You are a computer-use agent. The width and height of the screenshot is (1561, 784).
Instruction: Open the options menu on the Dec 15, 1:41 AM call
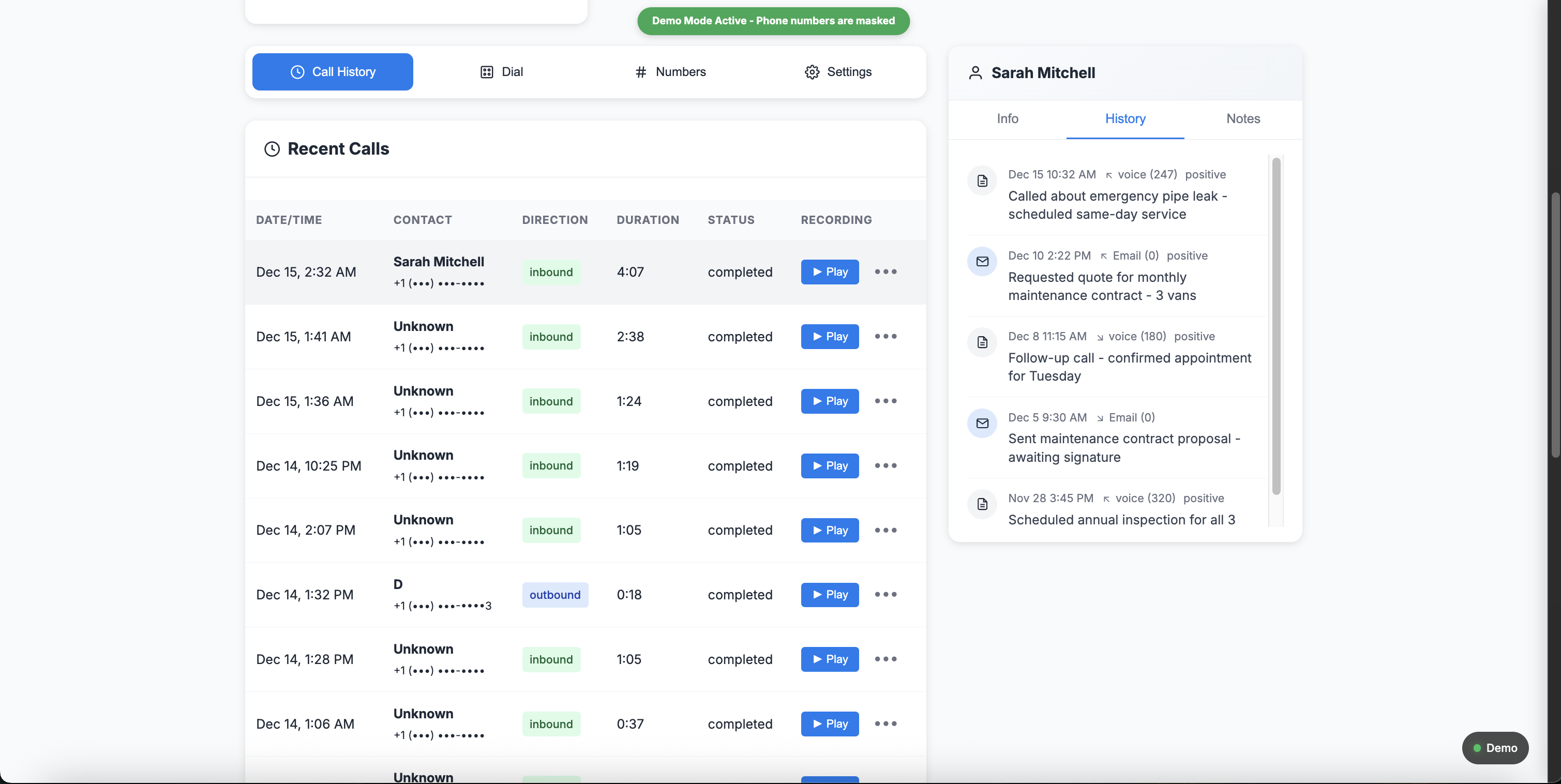885,336
